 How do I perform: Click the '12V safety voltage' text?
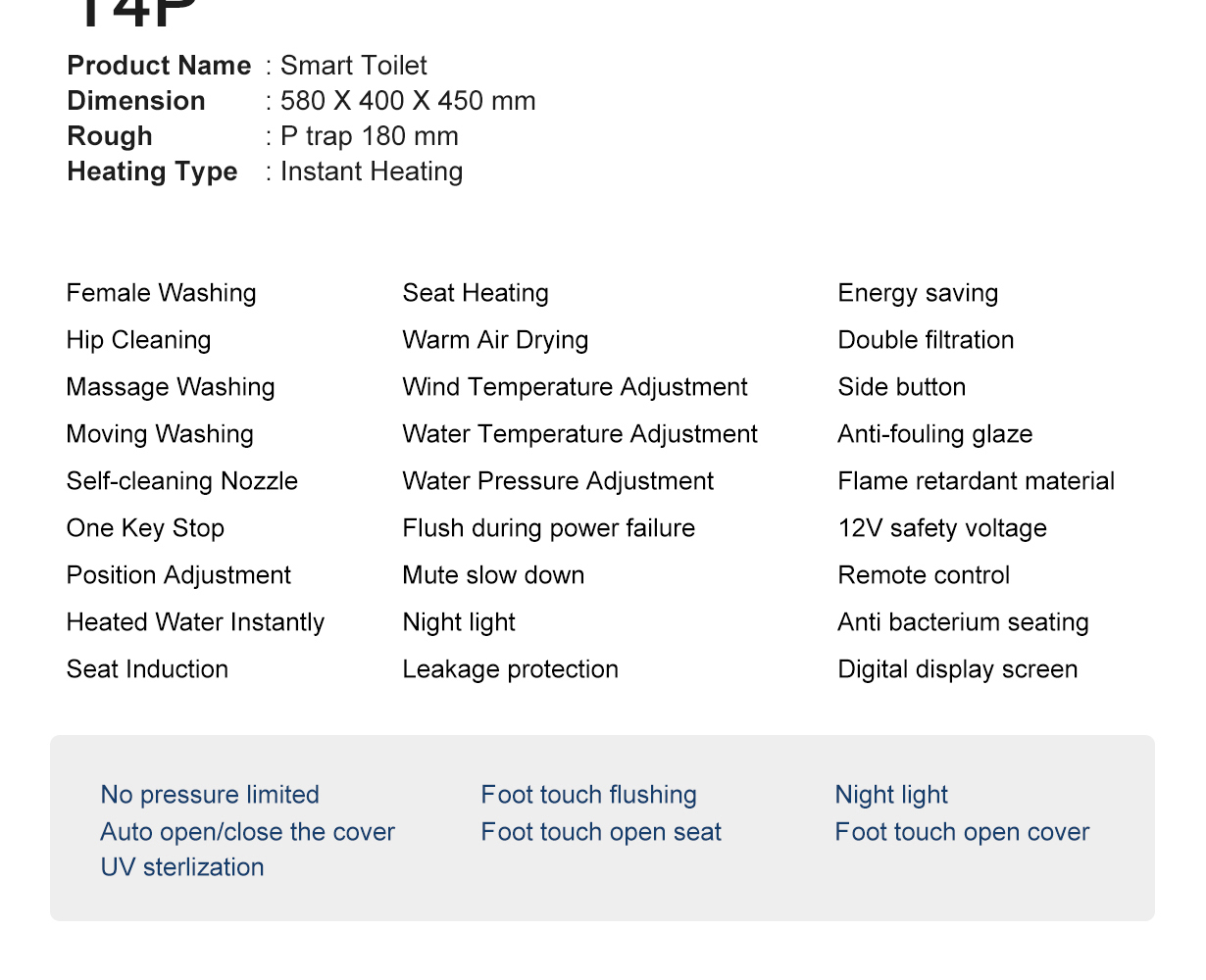942,528
